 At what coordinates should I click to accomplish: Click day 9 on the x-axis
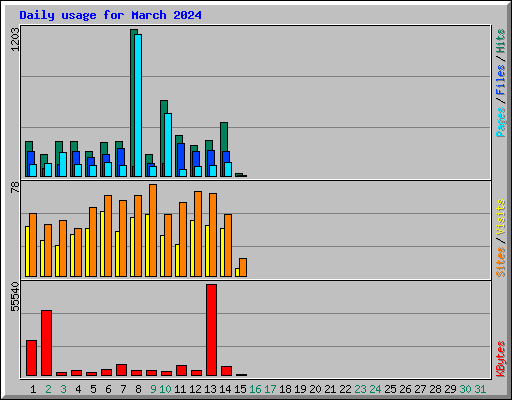pos(153,389)
